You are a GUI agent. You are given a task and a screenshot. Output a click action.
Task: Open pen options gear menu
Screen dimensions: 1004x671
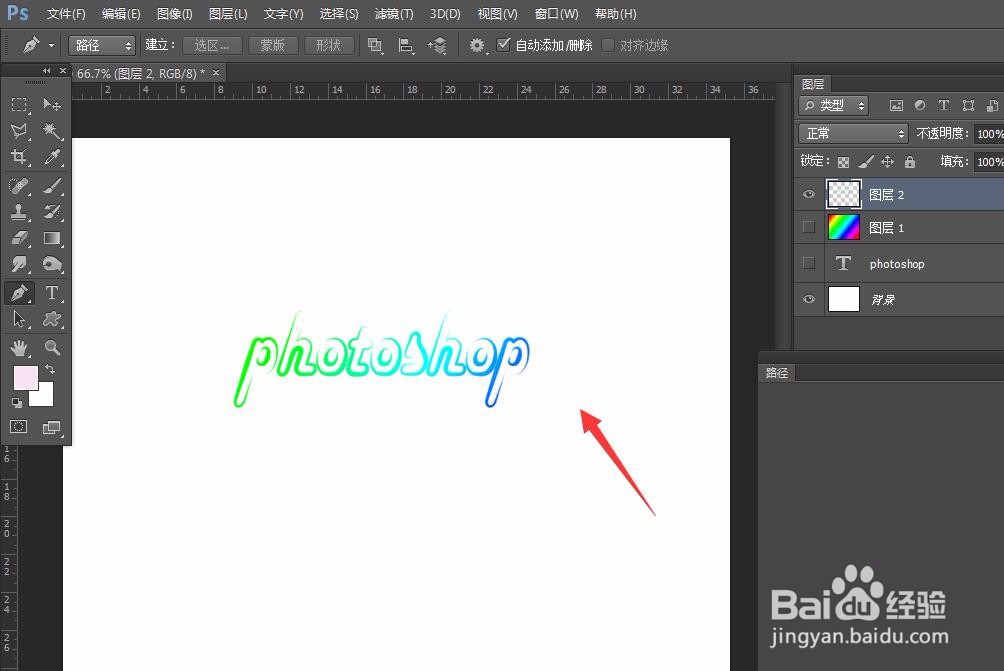pos(477,45)
